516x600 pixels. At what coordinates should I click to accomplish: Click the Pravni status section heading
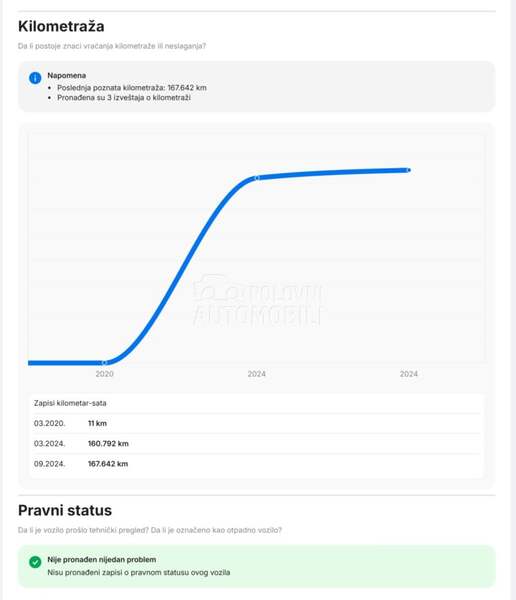(65, 510)
